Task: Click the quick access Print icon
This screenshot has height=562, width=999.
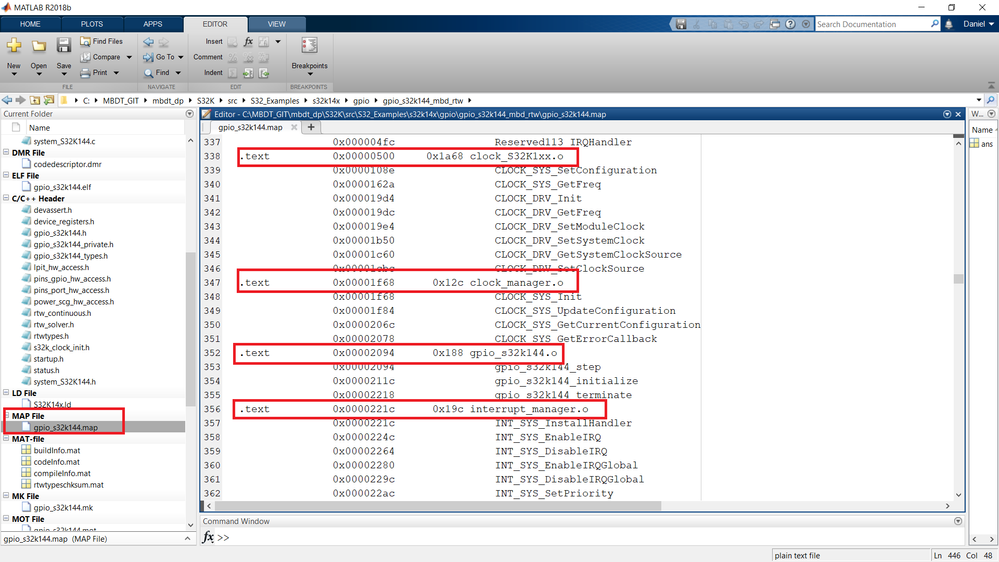Action: 775,24
